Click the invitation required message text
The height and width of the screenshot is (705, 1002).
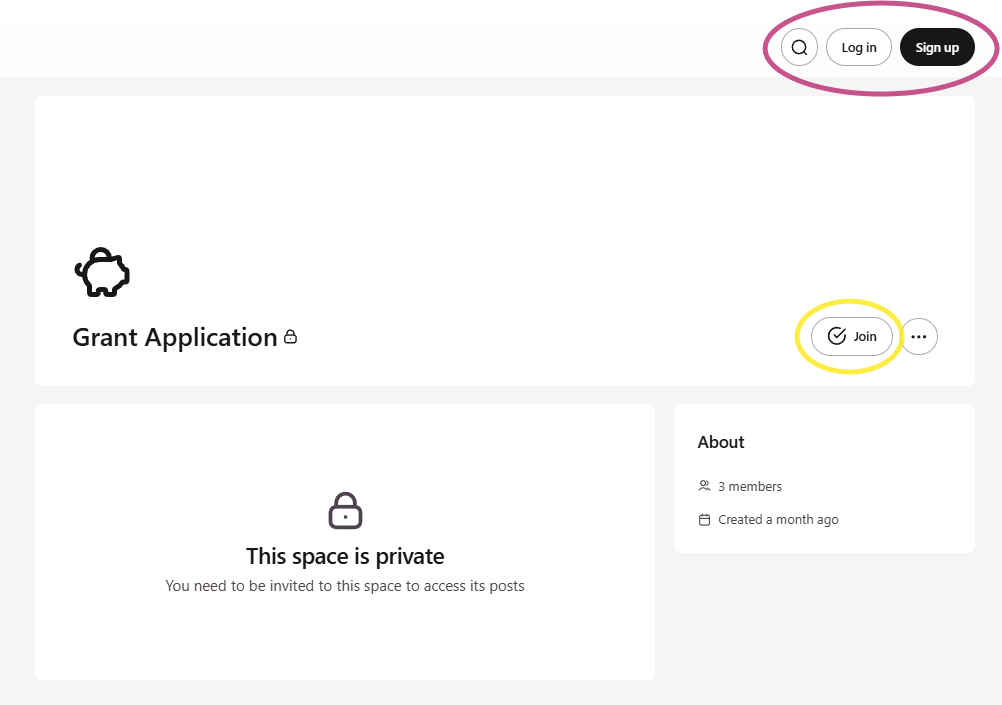coord(345,586)
